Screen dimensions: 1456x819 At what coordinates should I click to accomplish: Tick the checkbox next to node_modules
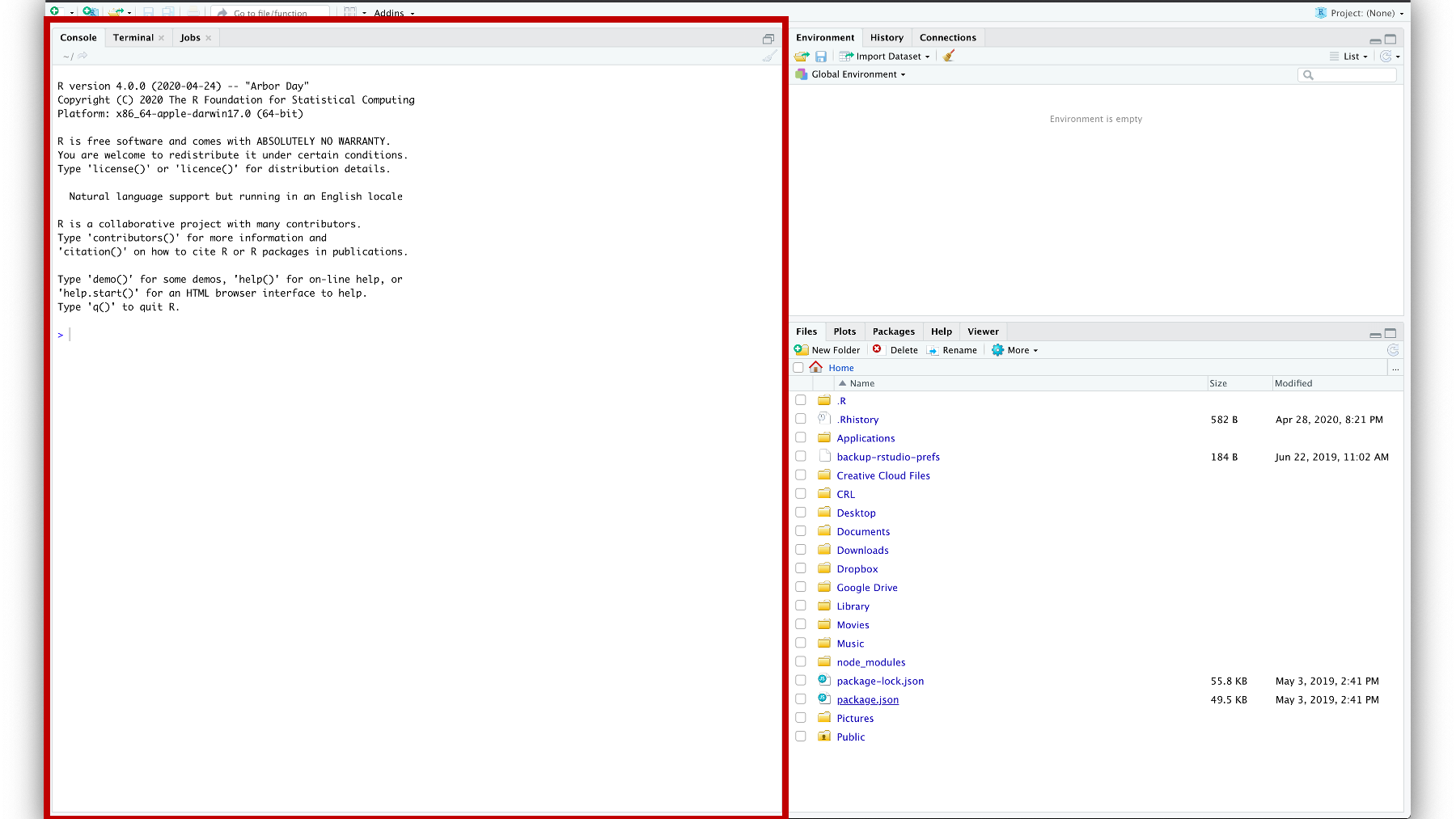click(x=801, y=661)
